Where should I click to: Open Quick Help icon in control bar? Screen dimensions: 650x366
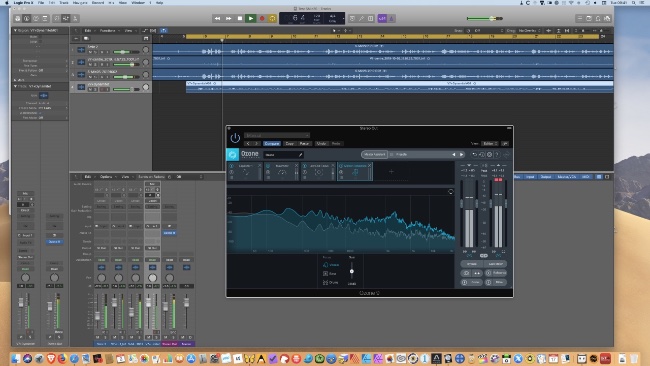(36, 18)
